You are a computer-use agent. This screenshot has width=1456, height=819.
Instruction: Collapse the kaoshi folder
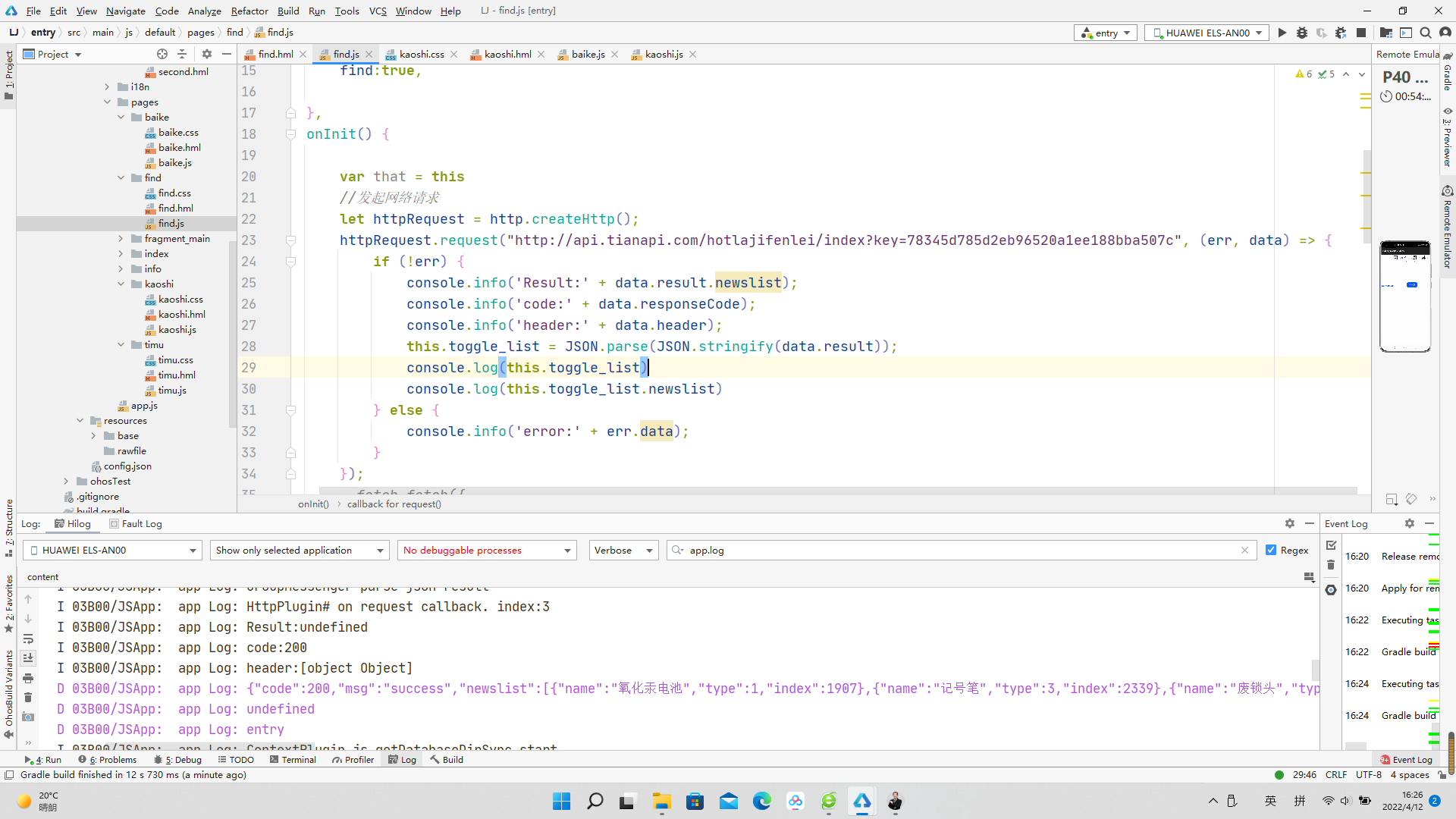(x=121, y=284)
